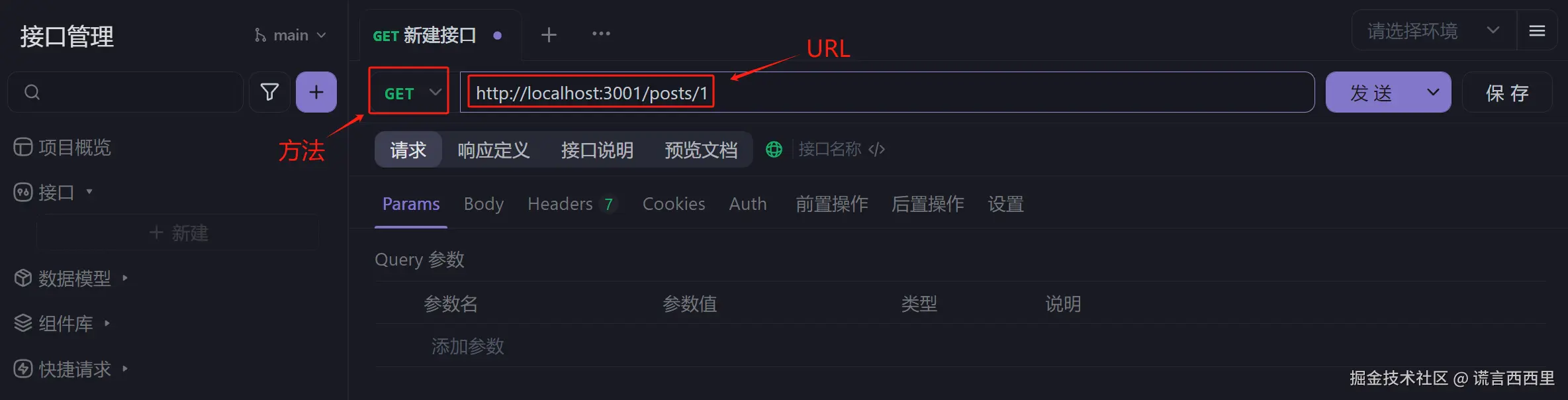1568x400 pixels.
Task: Click the 新建 button under 接口
Action: 178,233
